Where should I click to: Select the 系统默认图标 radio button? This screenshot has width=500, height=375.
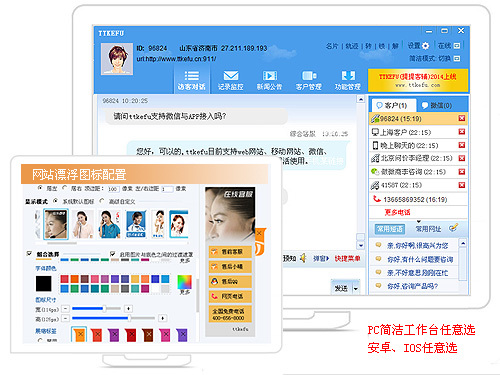(x=55, y=201)
